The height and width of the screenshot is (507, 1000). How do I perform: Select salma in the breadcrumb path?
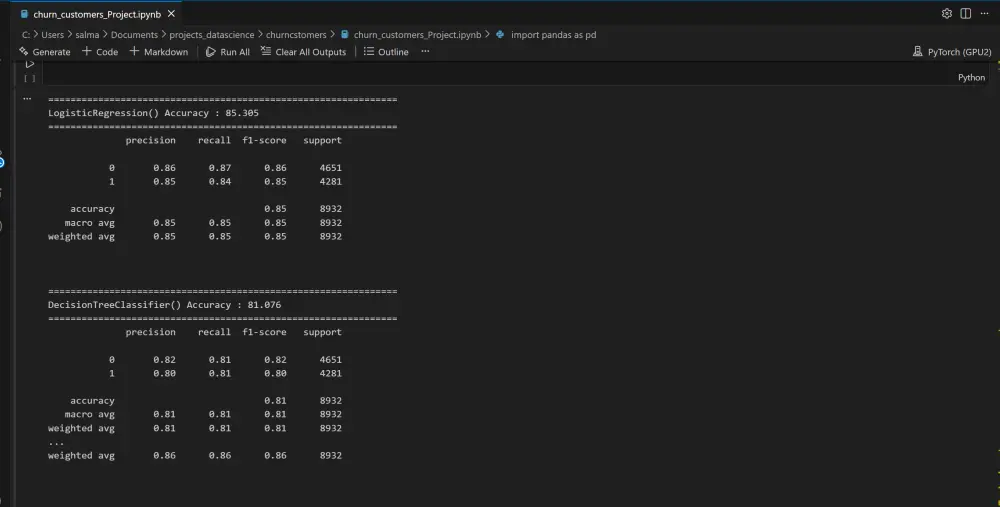[87, 34]
